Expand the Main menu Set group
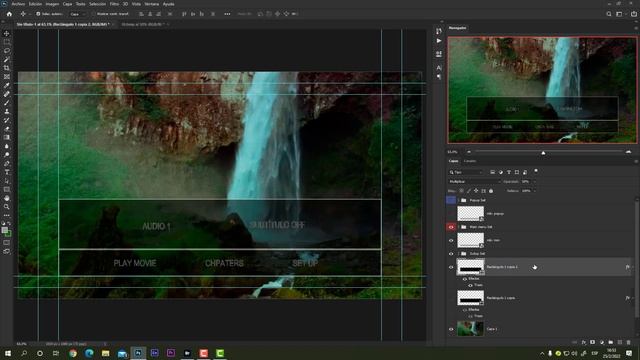The width and height of the screenshot is (640, 360). pos(458,227)
